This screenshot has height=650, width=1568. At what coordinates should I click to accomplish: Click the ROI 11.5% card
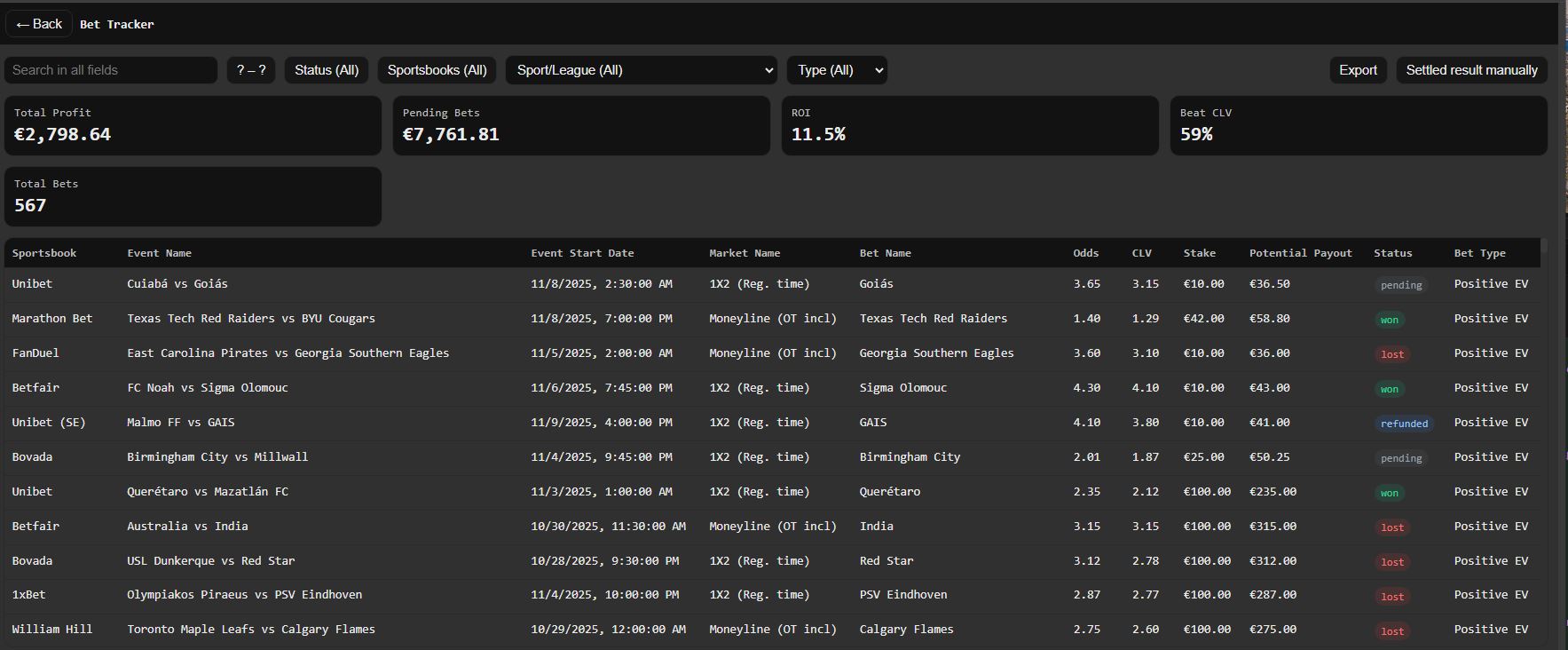click(970, 125)
